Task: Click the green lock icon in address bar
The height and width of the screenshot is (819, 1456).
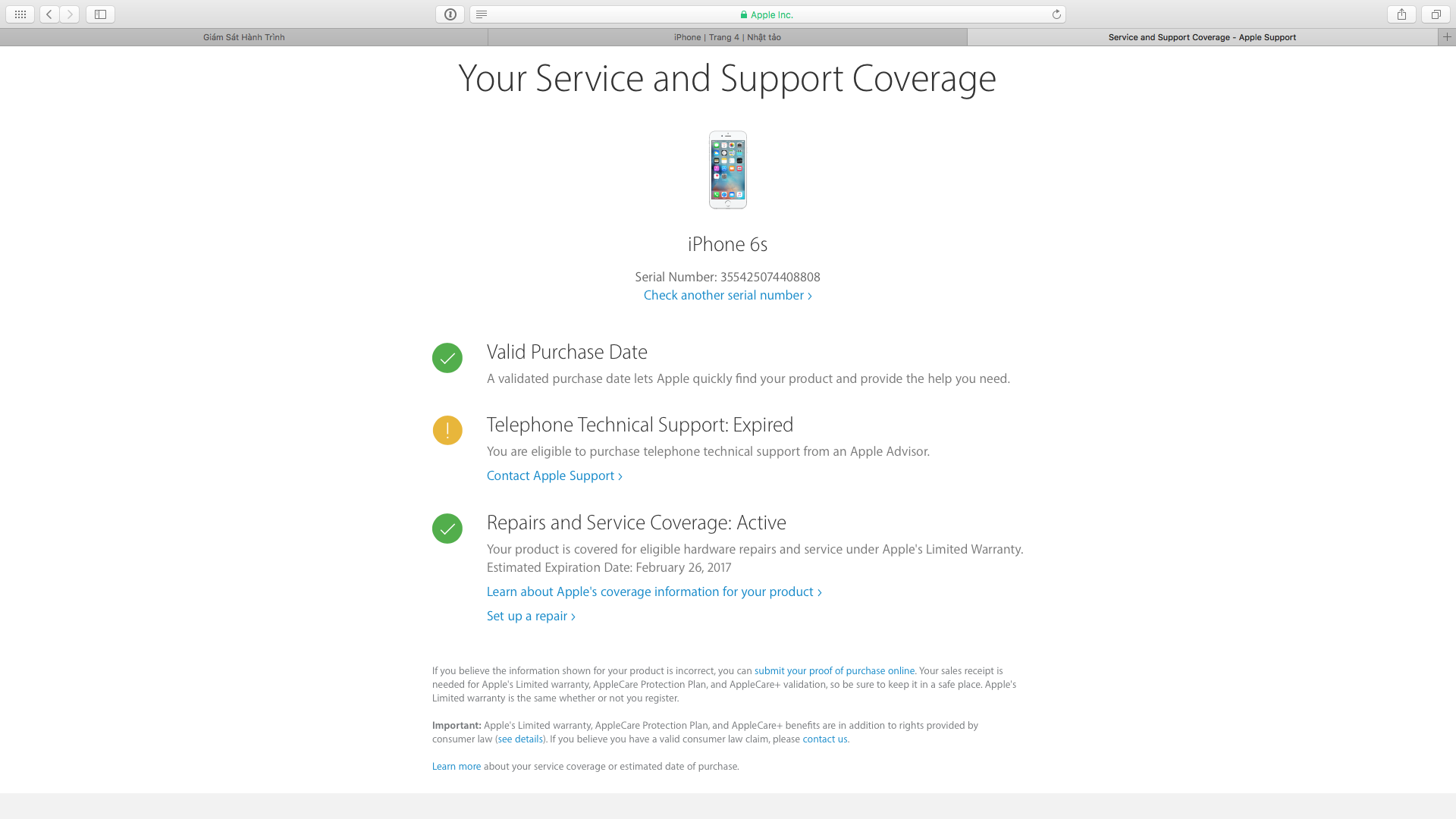Action: (x=744, y=14)
